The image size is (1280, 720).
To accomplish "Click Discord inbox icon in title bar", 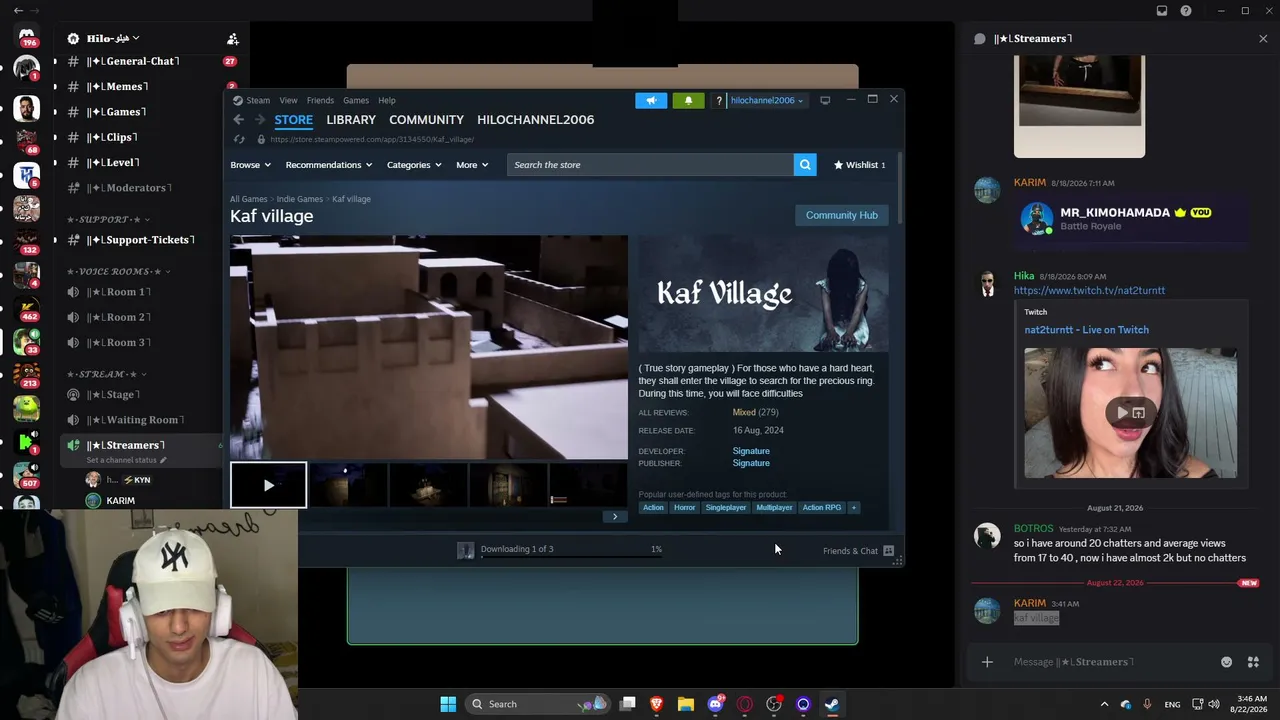I will (x=1162, y=11).
